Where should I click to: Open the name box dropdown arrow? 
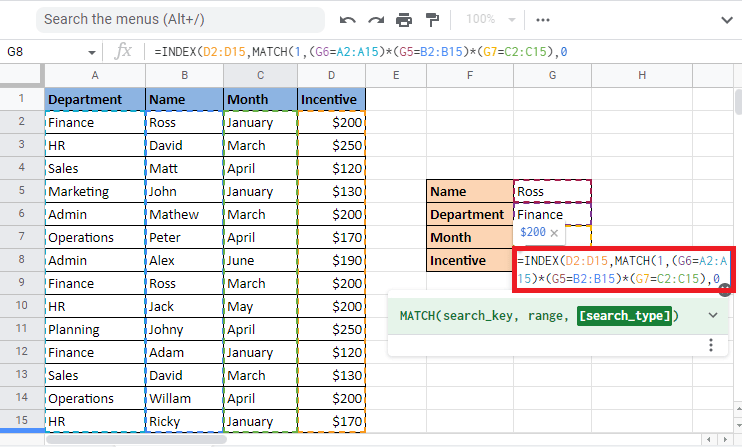(x=92, y=51)
